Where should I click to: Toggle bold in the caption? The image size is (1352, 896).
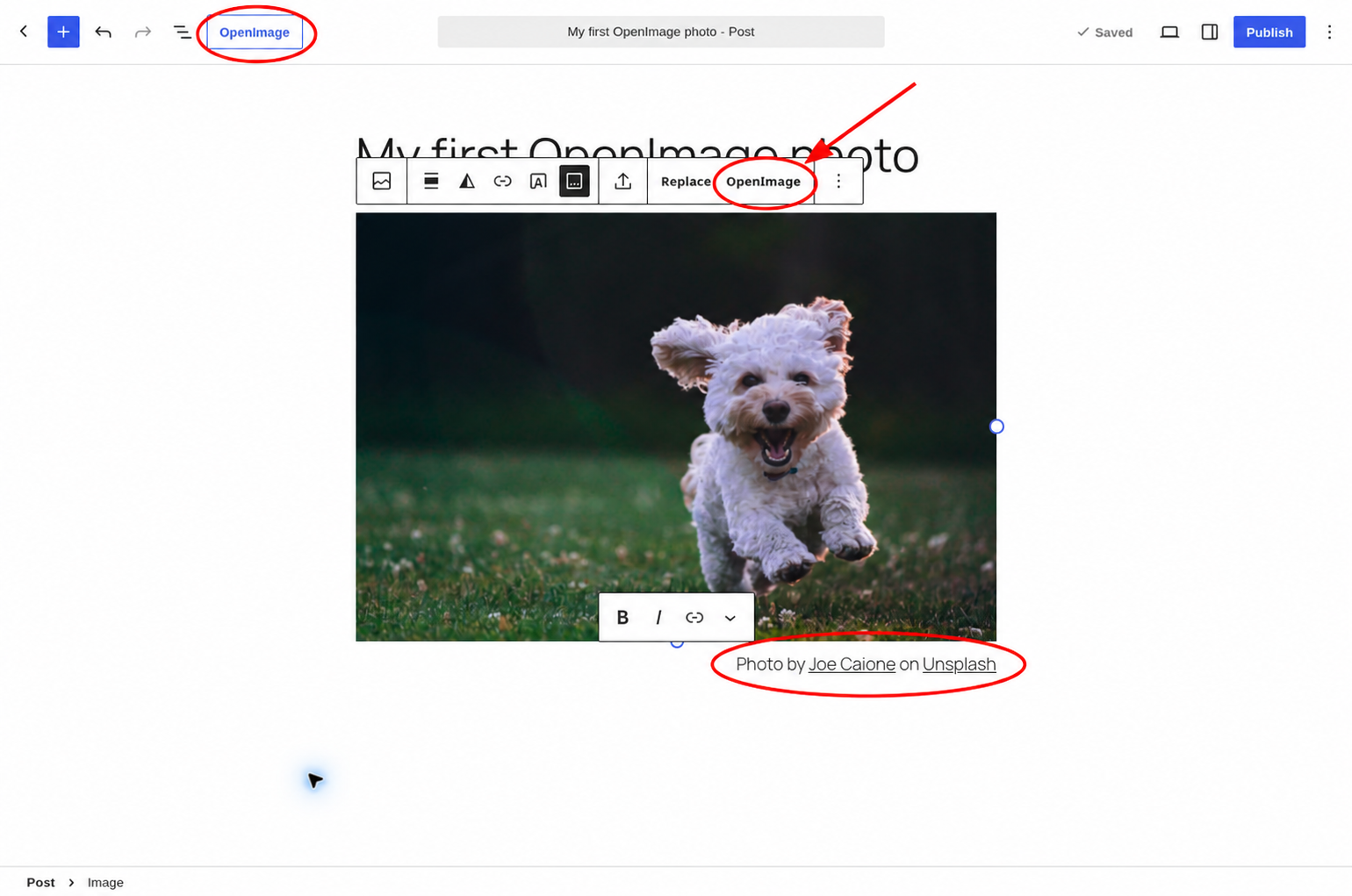[x=622, y=618]
